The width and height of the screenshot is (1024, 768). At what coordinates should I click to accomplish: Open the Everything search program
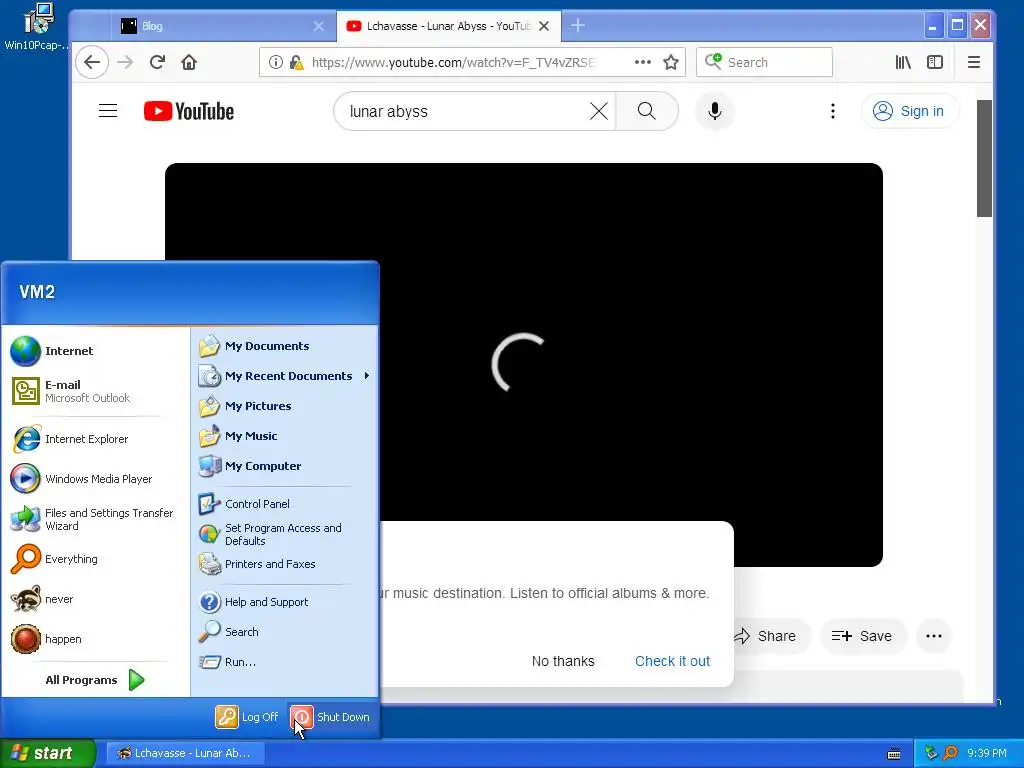click(x=54, y=559)
